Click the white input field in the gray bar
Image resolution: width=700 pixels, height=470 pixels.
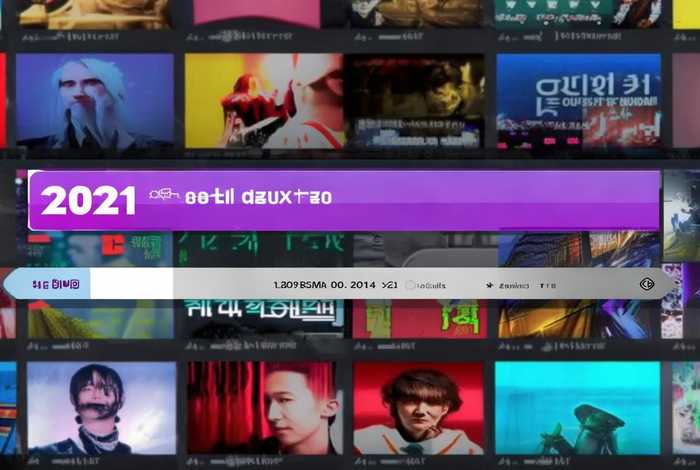click(x=131, y=284)
